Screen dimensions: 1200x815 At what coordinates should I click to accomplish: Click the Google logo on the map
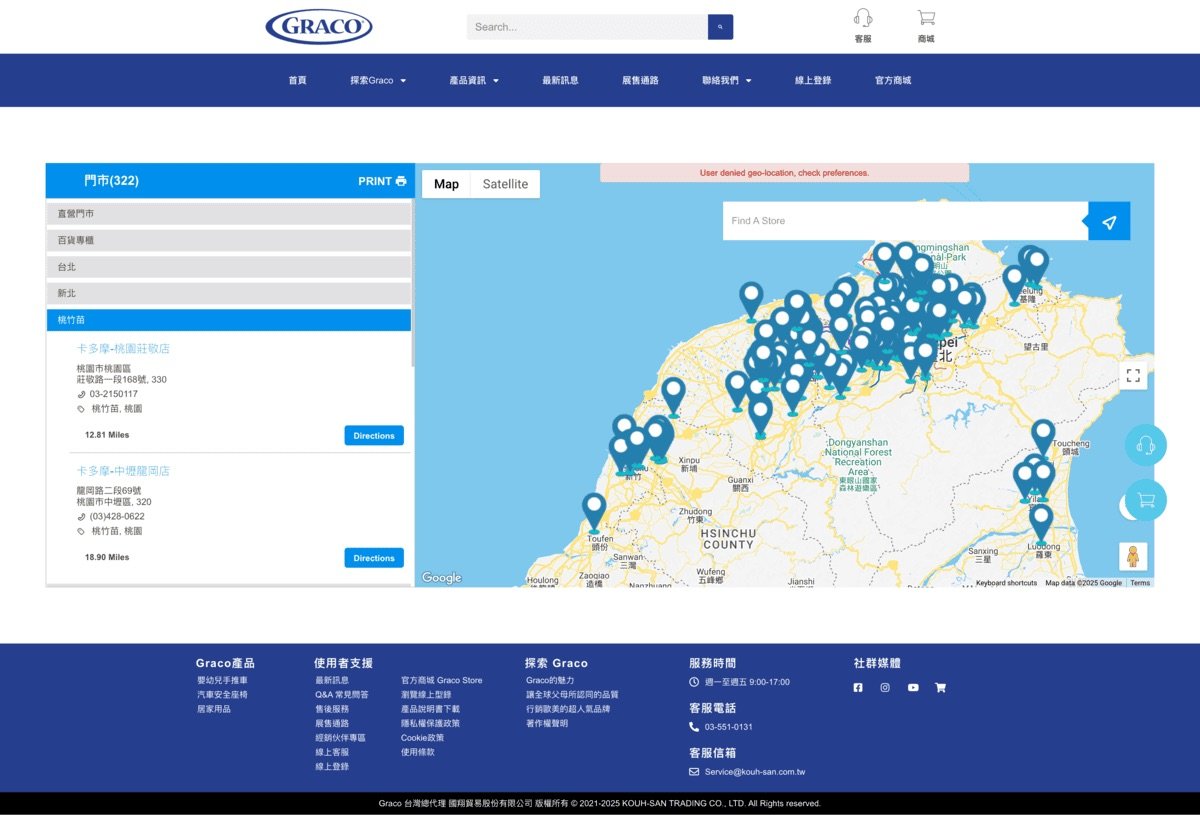441,577
